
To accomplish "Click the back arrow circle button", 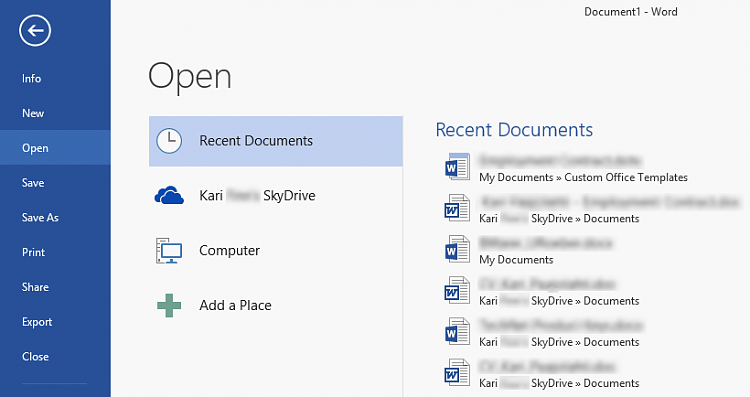I will [x=35, y=31].
